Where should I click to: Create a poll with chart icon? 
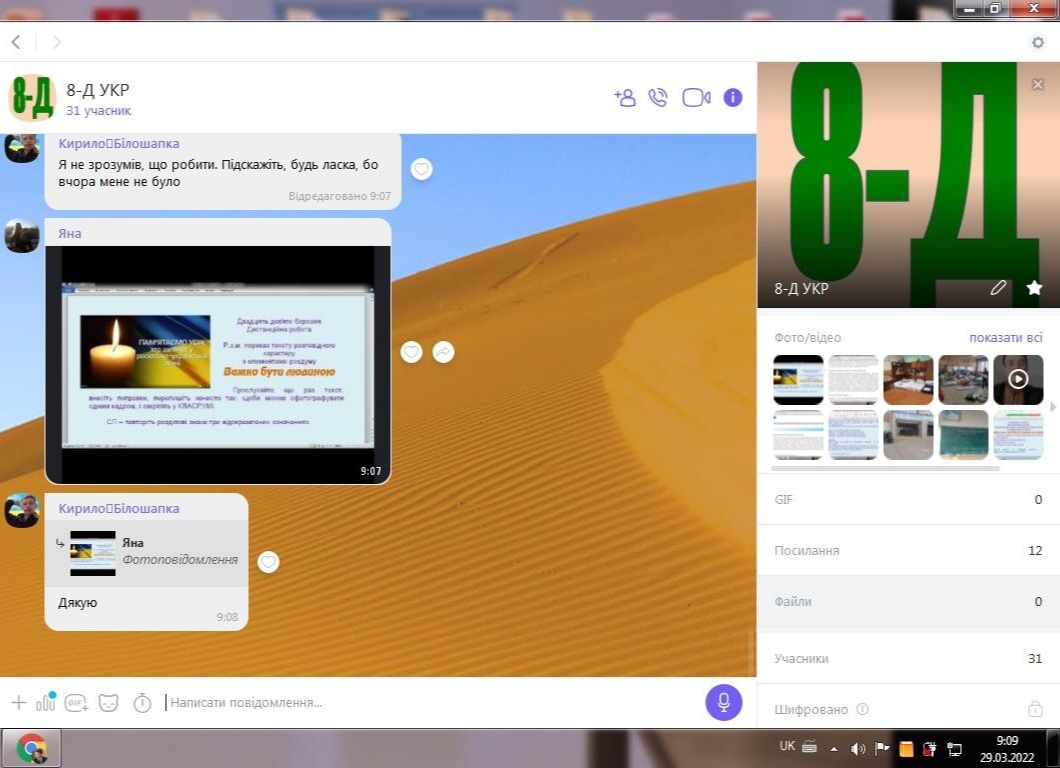(46, 702)
